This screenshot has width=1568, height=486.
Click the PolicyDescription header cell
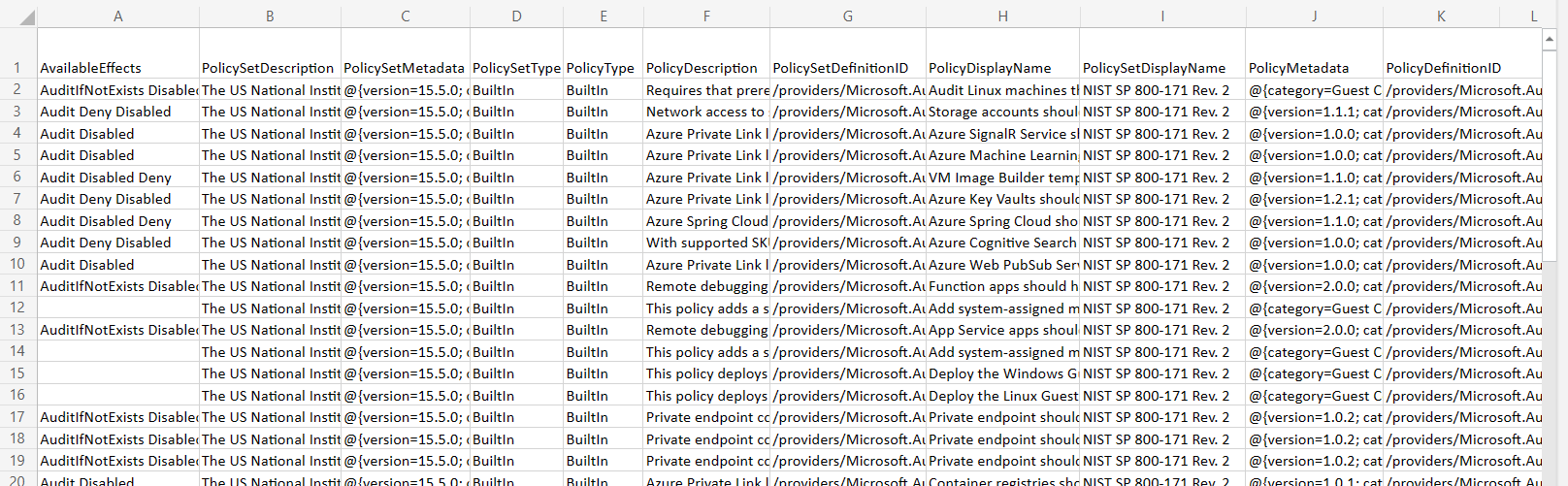[x=706, y=53]
